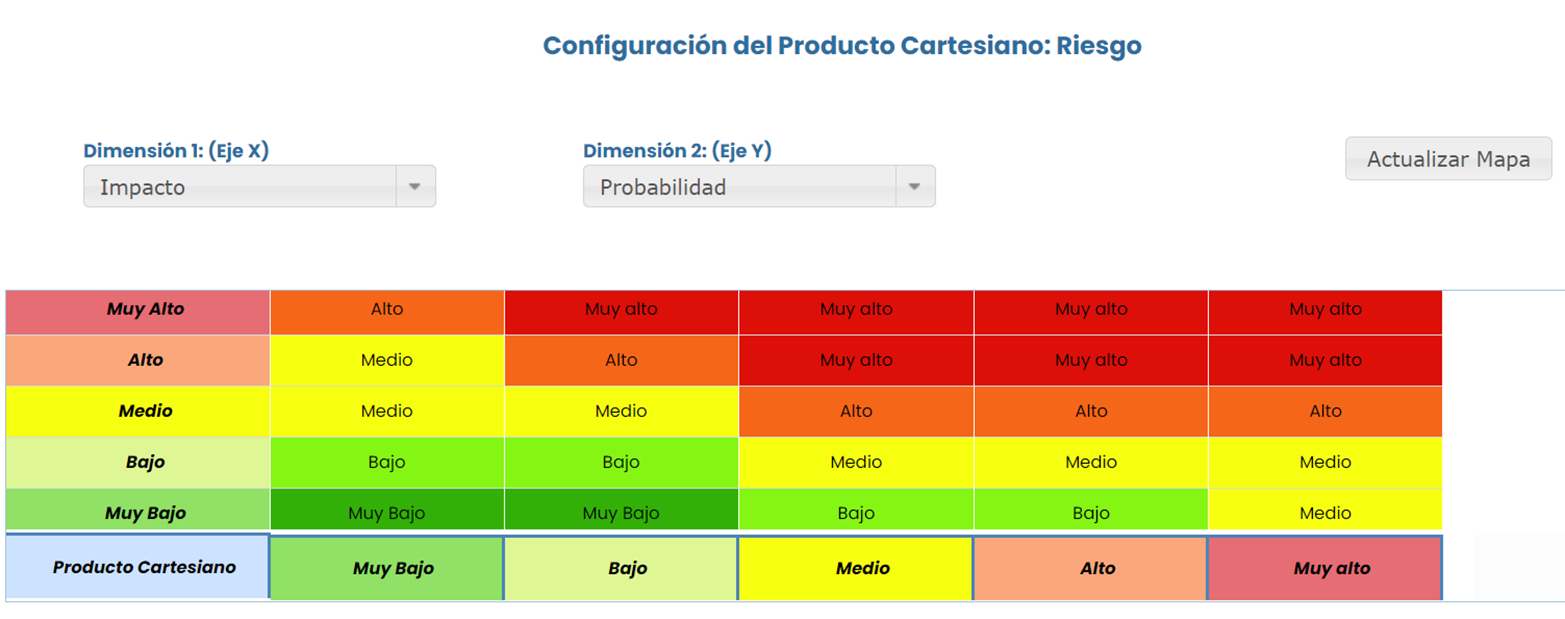Select the Muy Bajo column header at bottom

[387, 568]
